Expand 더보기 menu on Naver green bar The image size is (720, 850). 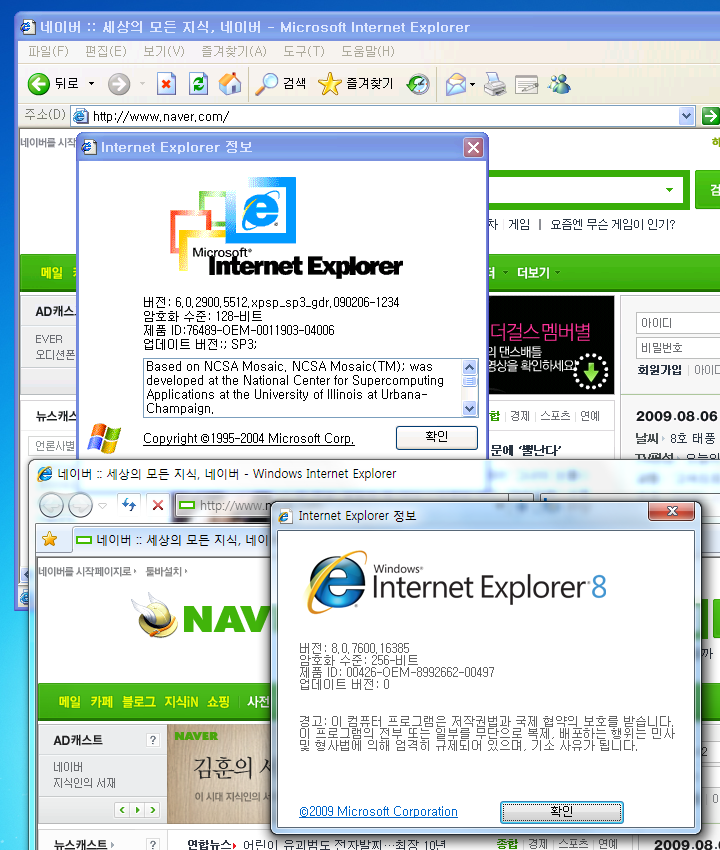tap(538, 272)
